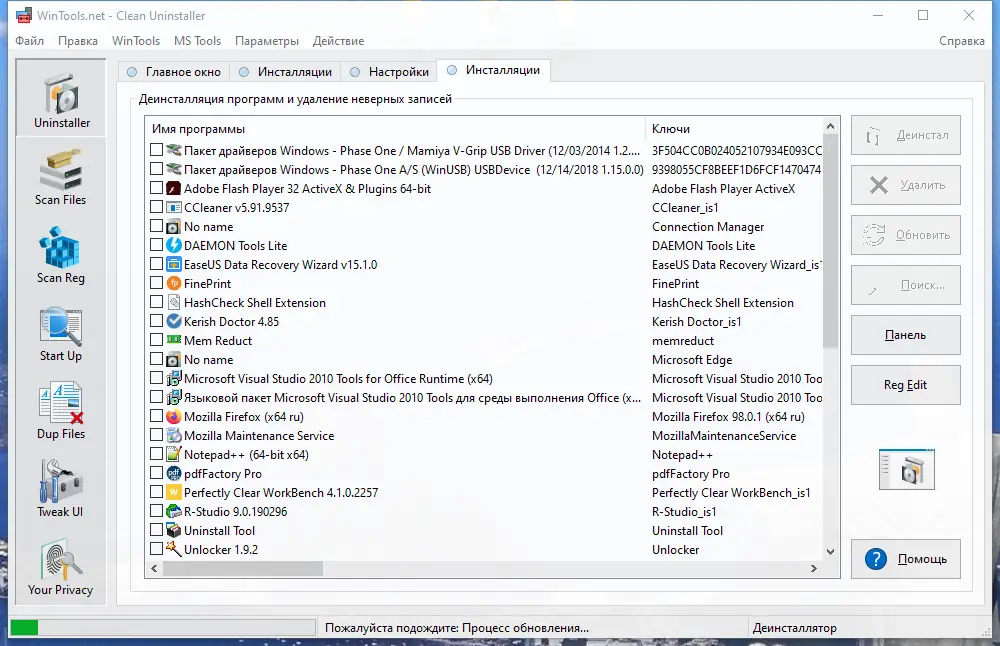
Task: Click the CCleaner row icon
Action: click(x=173, y=207)
